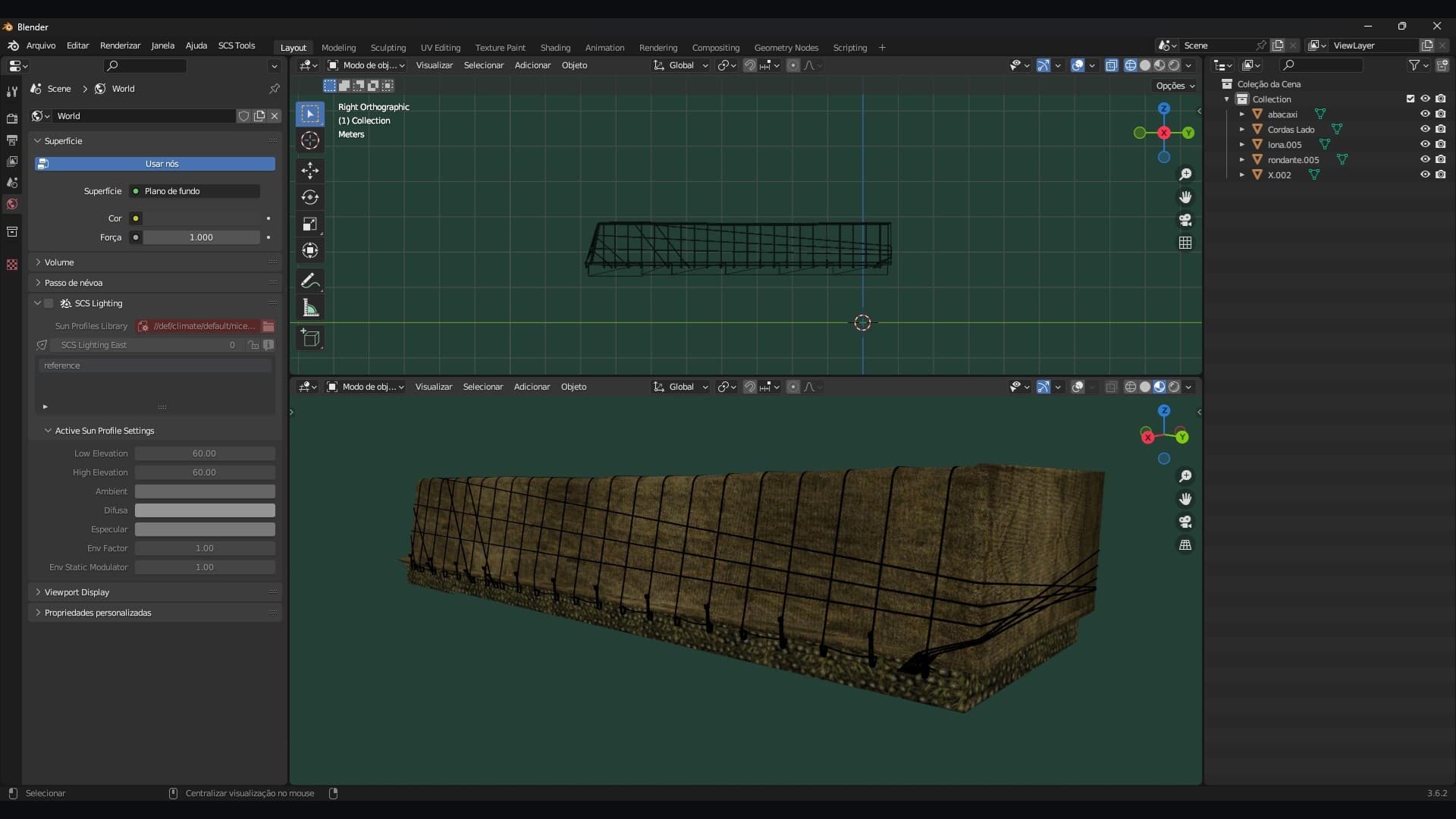1456x819 pixels.
Task: Toggle snapping magnet in top viewport
Action: (x=750, y=65)
